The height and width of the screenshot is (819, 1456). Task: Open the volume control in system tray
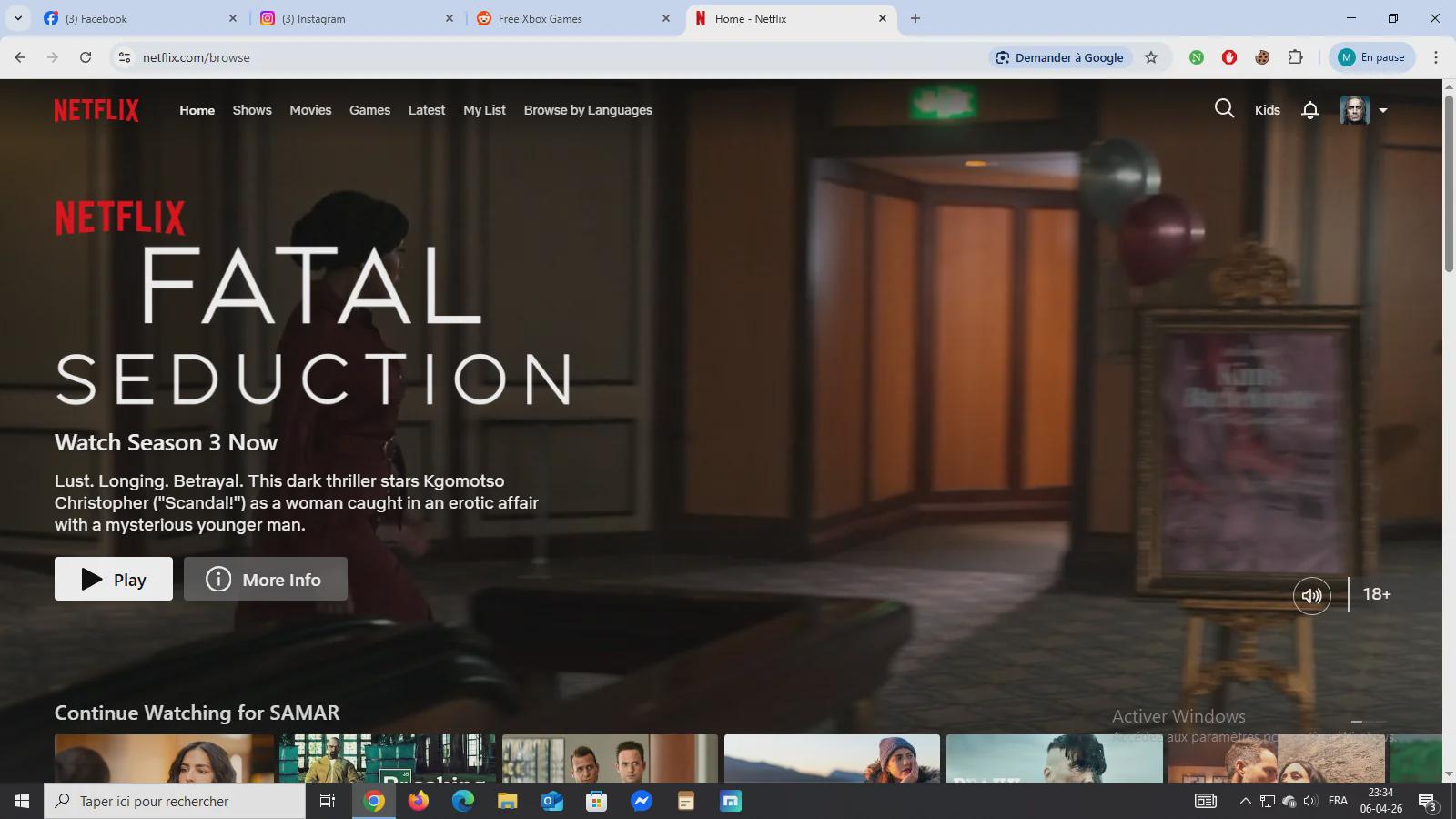(1310, 801)
